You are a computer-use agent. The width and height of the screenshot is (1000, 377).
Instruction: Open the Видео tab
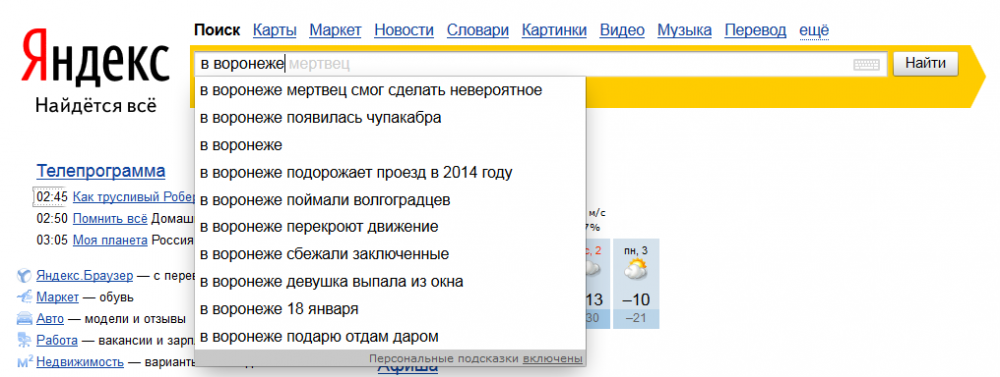point(622,30)
